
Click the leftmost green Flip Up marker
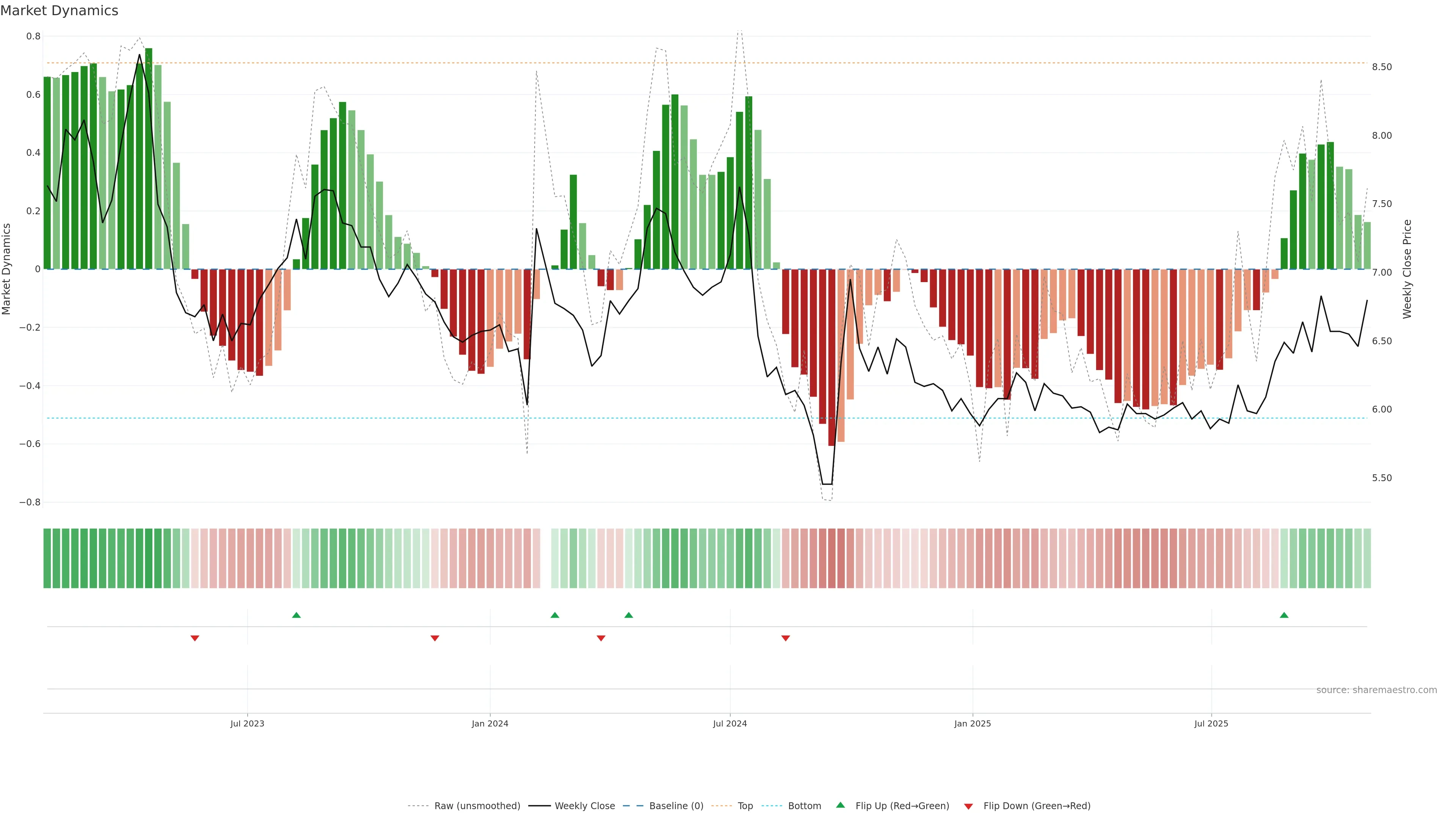click(296, 615)
